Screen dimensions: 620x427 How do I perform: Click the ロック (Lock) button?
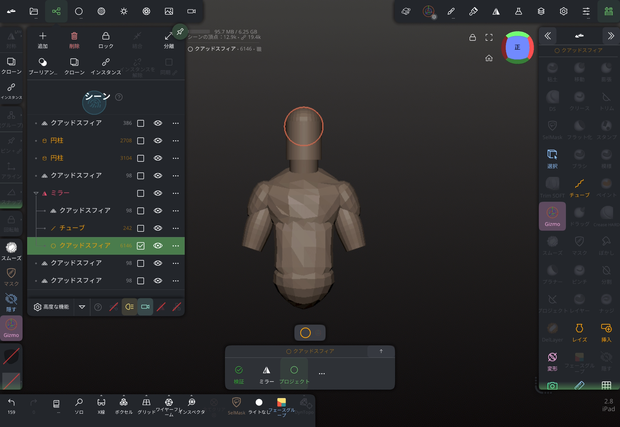pos(106,40)
